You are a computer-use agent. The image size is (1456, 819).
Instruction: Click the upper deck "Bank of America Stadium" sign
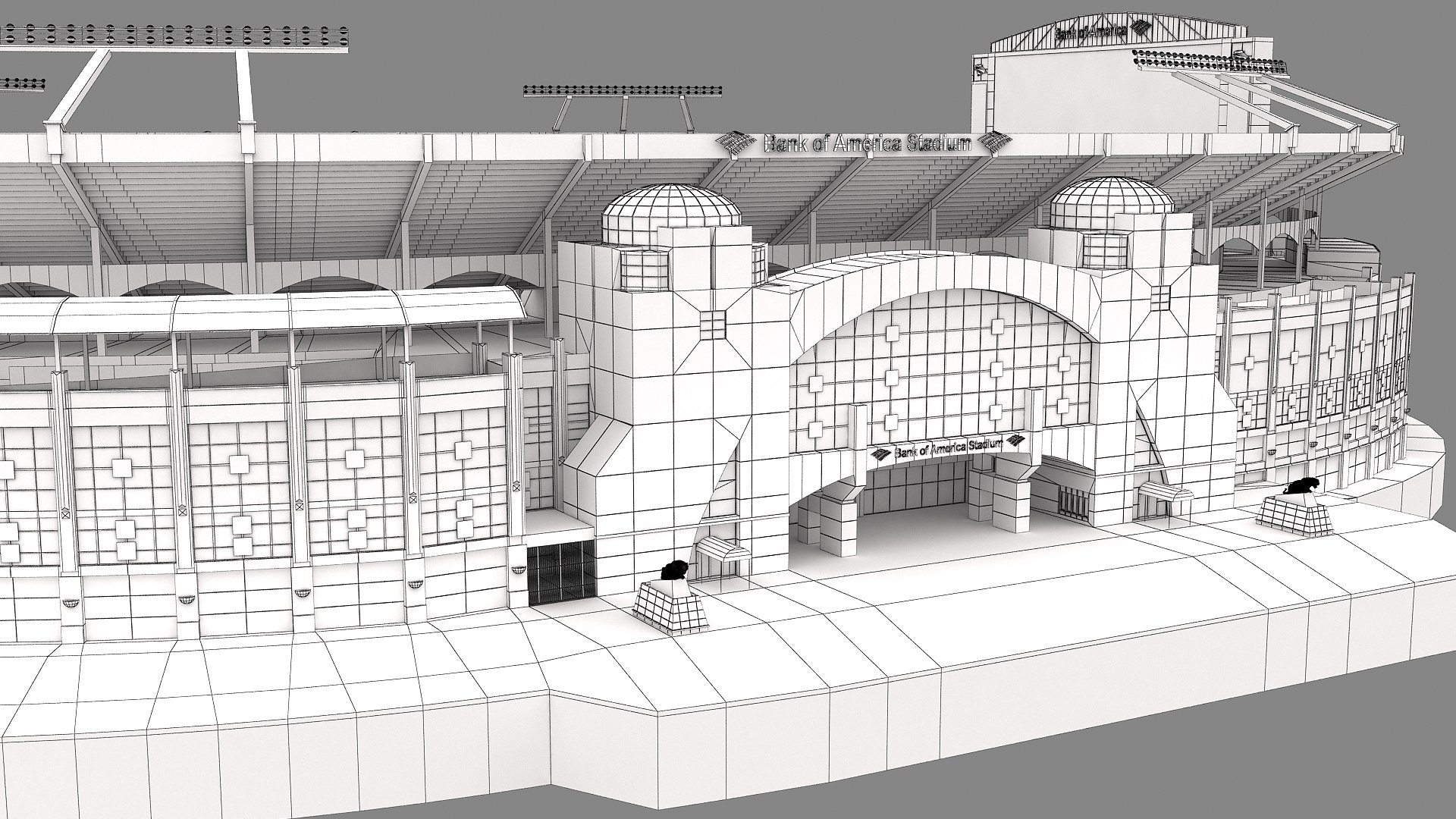click(866, 143)
